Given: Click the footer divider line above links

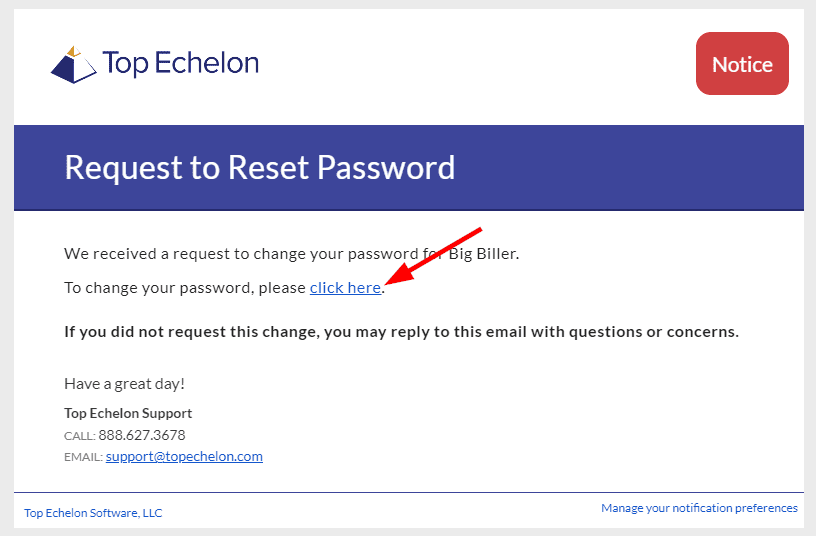Looking at the screenshot, I should [x=409, y=492].
